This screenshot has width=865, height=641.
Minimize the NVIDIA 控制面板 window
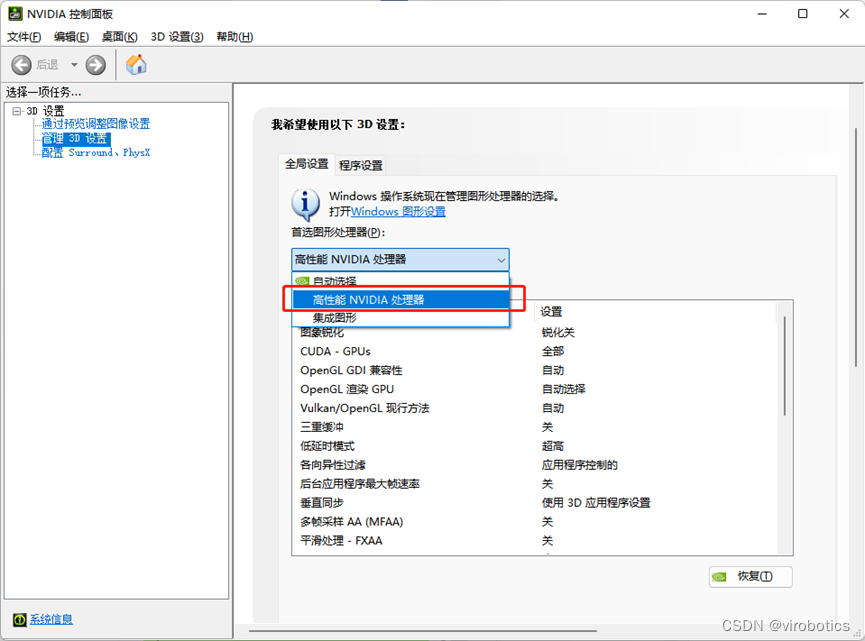(762, 14)
